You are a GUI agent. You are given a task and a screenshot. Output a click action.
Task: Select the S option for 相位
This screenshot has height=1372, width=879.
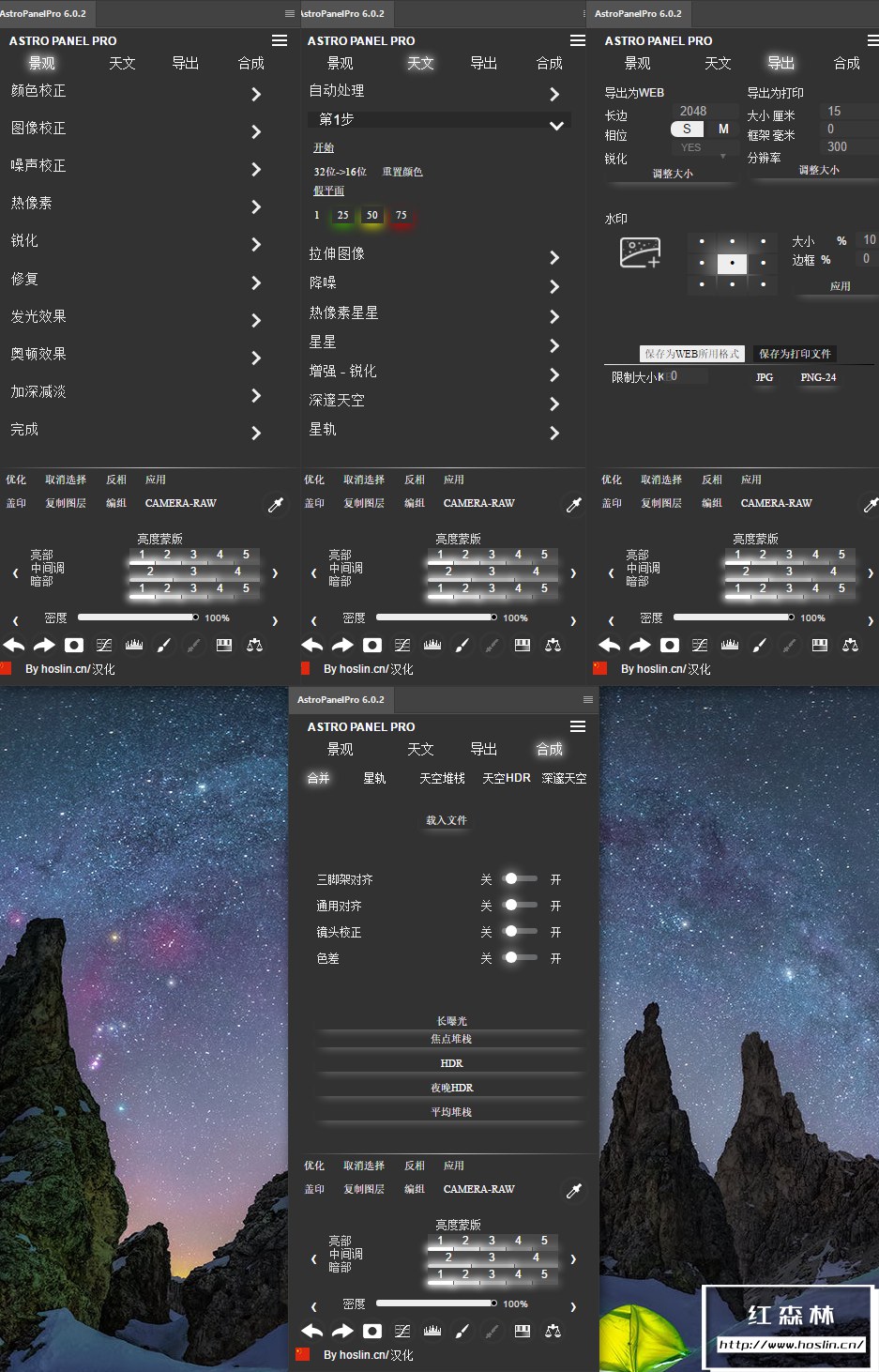[x=687, y=130]
